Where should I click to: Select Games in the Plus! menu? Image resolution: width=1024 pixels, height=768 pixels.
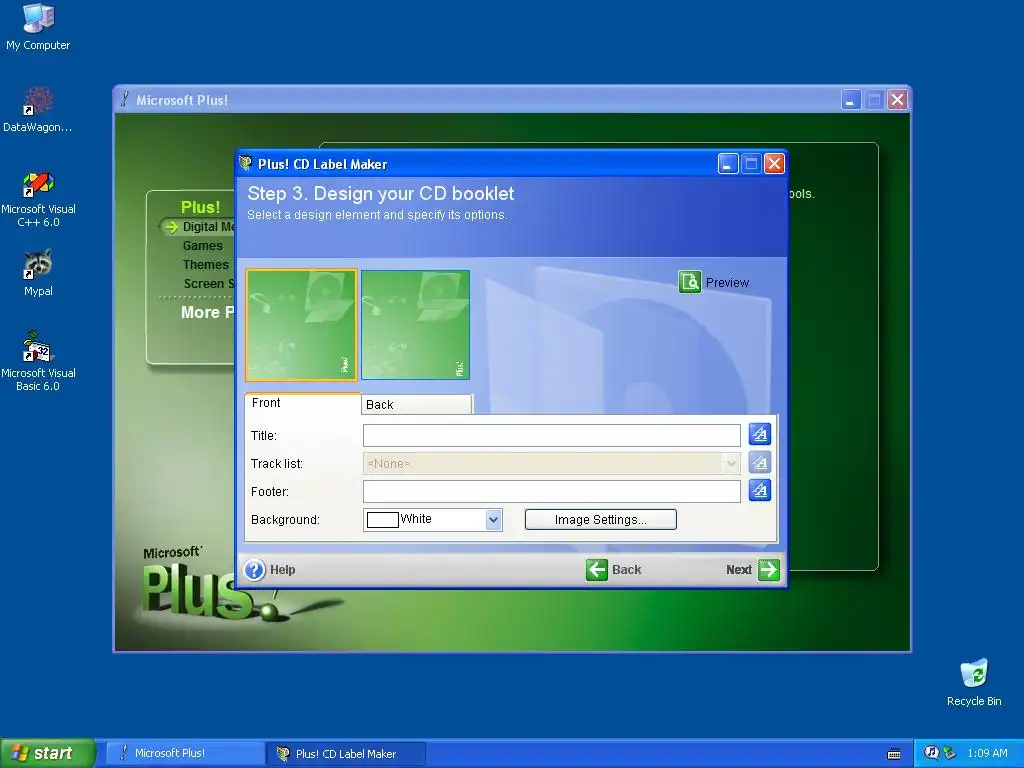[202, 246]
